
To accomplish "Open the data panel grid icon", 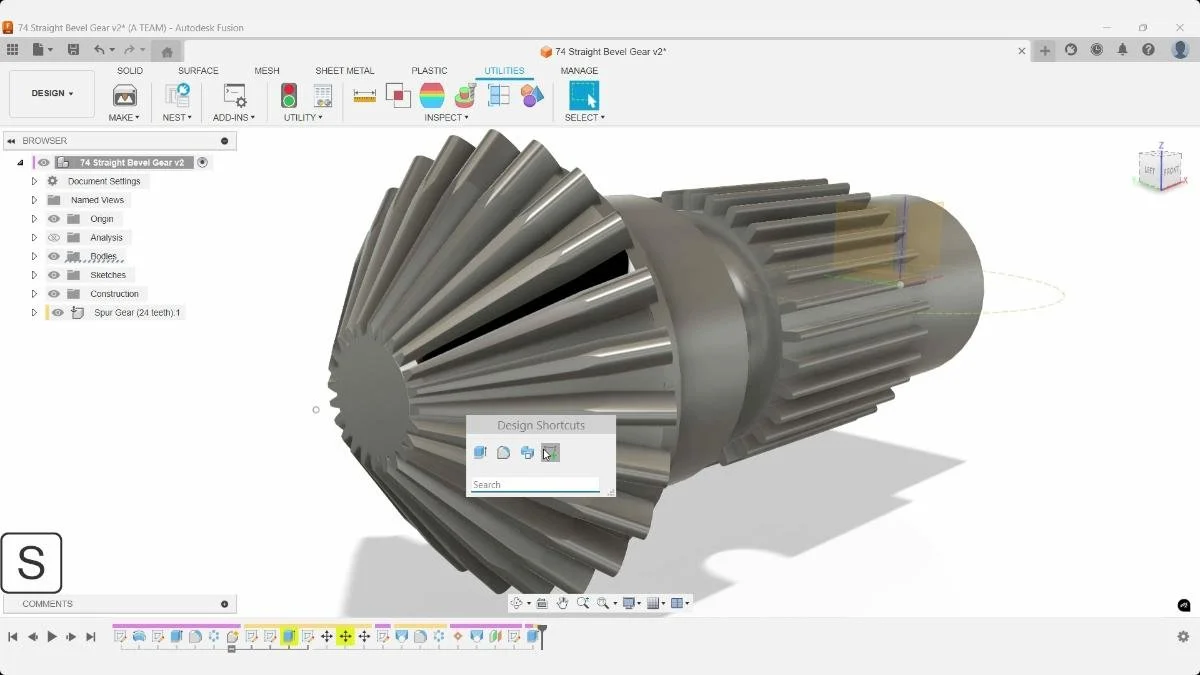I will 12,50.
